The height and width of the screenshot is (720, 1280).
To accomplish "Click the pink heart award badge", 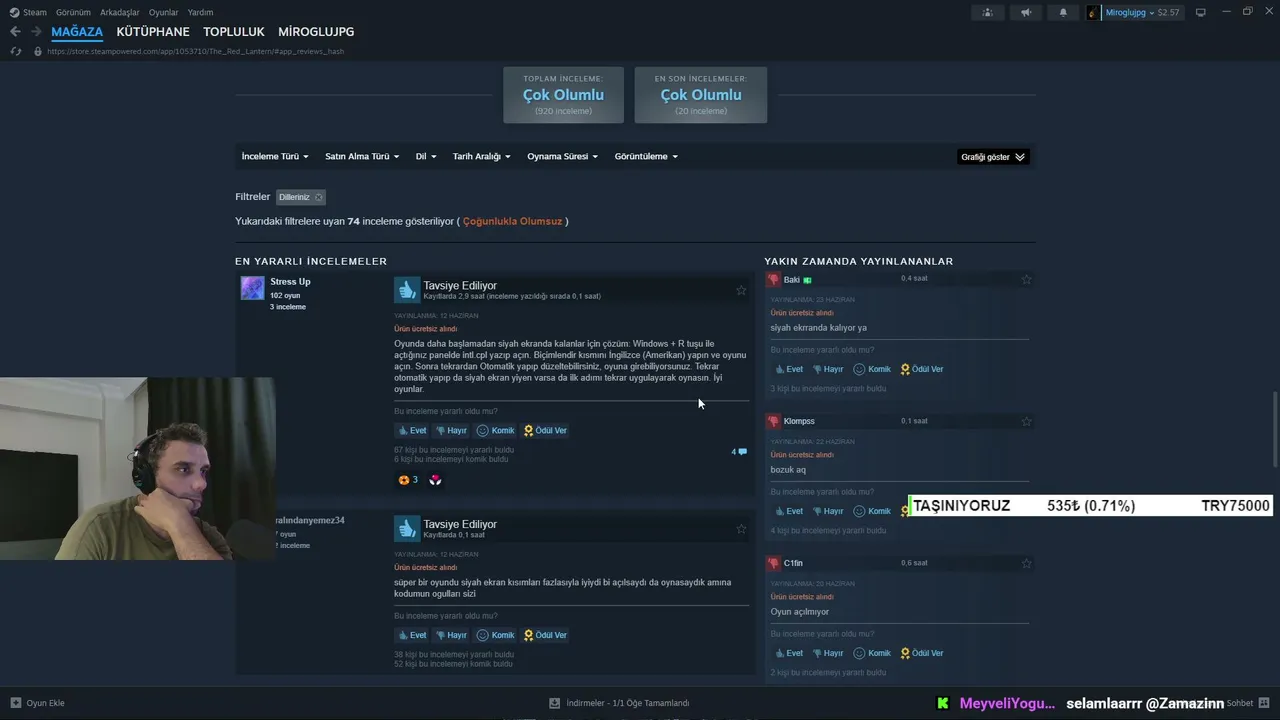I will coord(435,480).
